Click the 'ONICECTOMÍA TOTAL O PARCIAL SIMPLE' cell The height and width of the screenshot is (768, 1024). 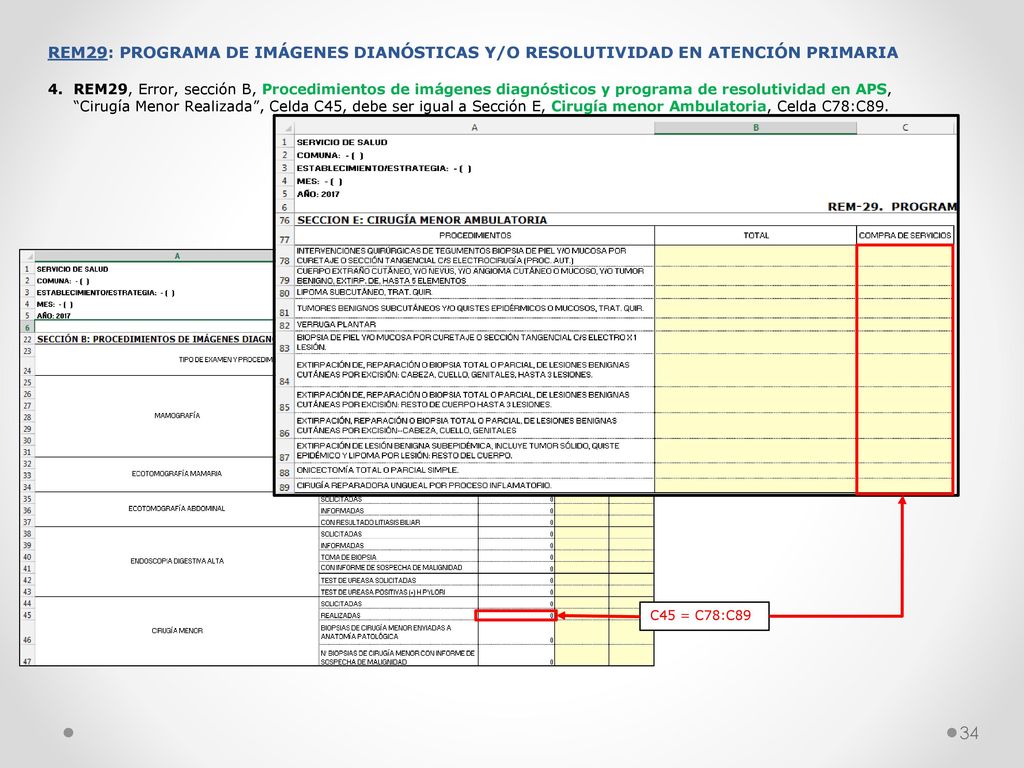point(475,470)
